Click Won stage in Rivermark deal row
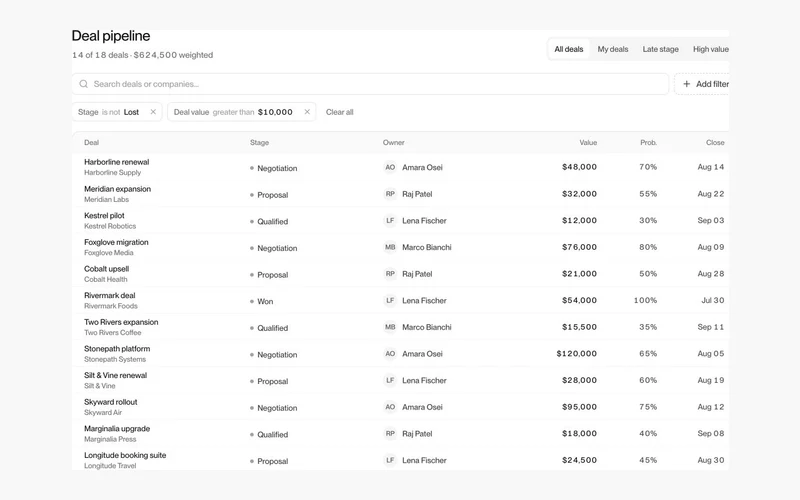Screen dimensions: 800x500 pyautogui.click(x=261, y=302)
